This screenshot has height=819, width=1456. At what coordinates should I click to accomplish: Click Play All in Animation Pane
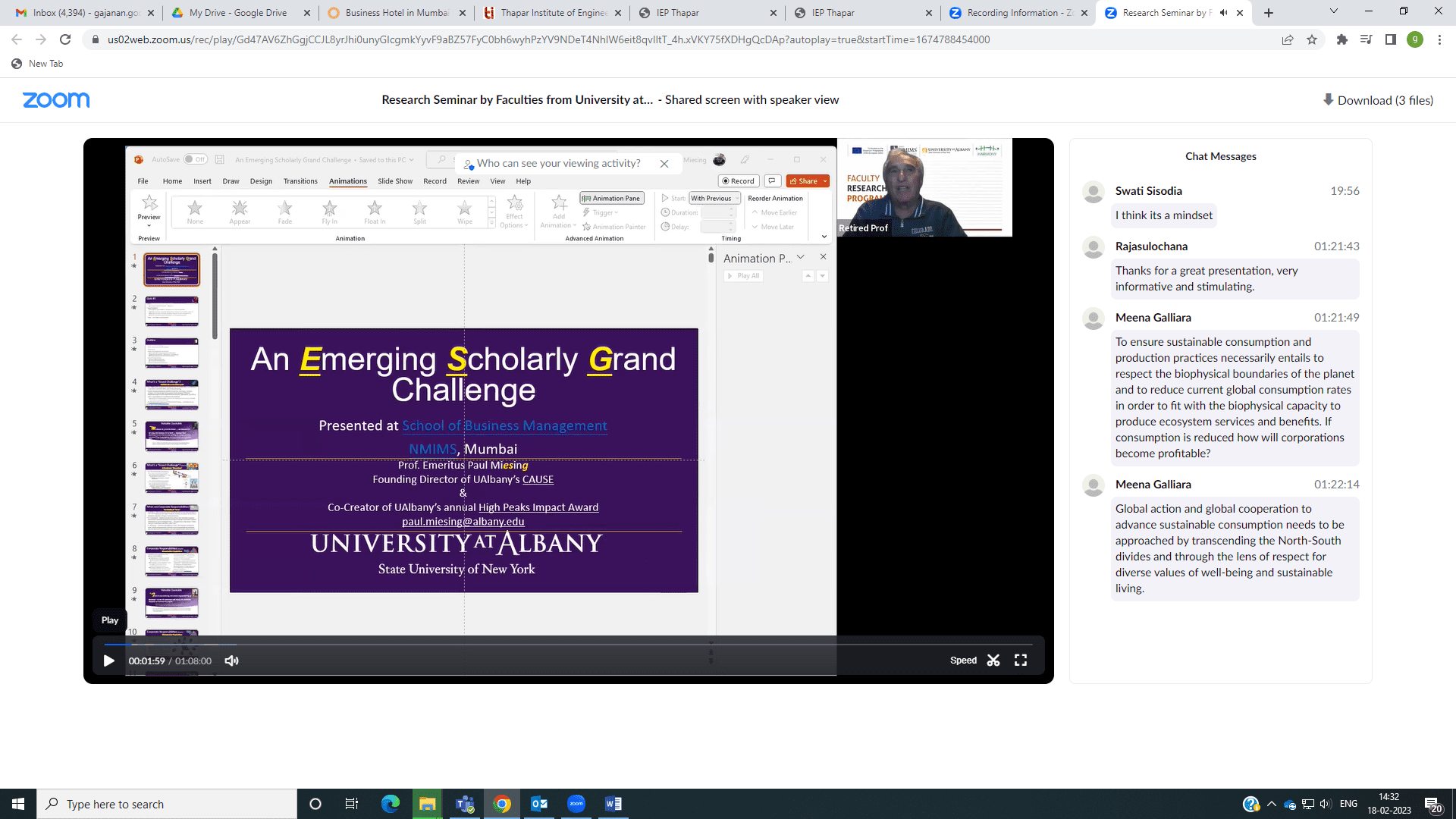[x=744, y=276]
